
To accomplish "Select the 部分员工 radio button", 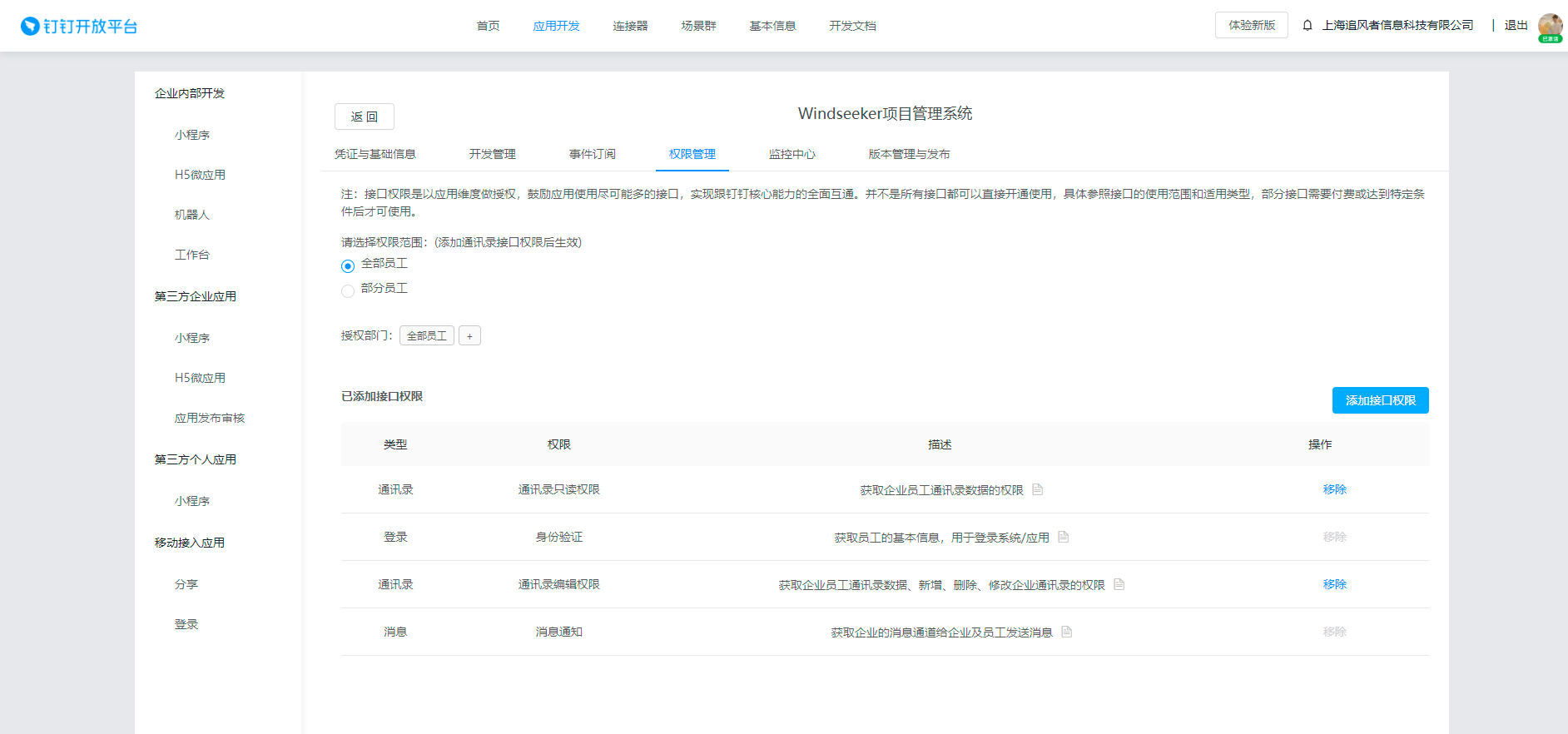I will [348, 290].
